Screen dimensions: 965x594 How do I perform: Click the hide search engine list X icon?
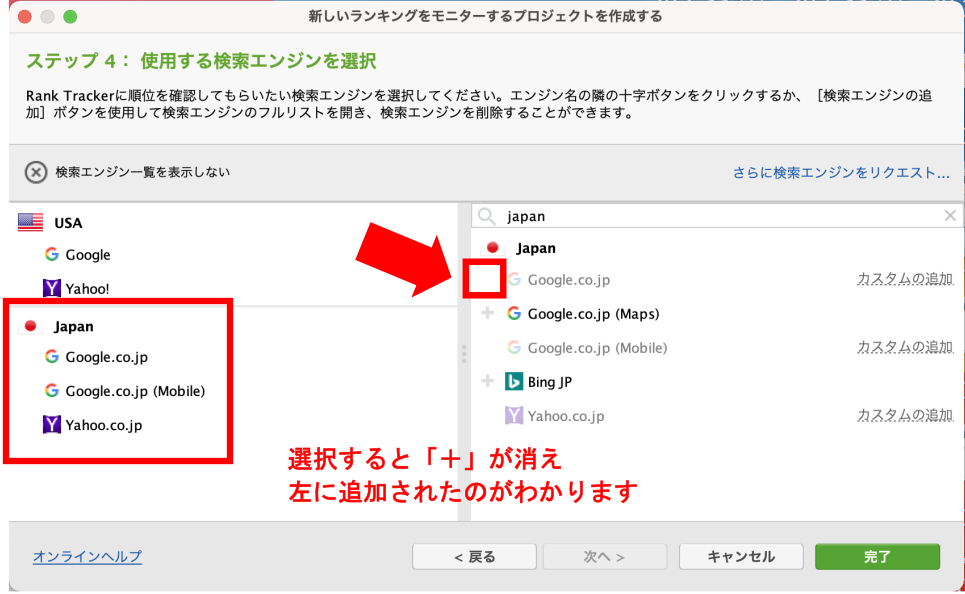tap(36, 172)
